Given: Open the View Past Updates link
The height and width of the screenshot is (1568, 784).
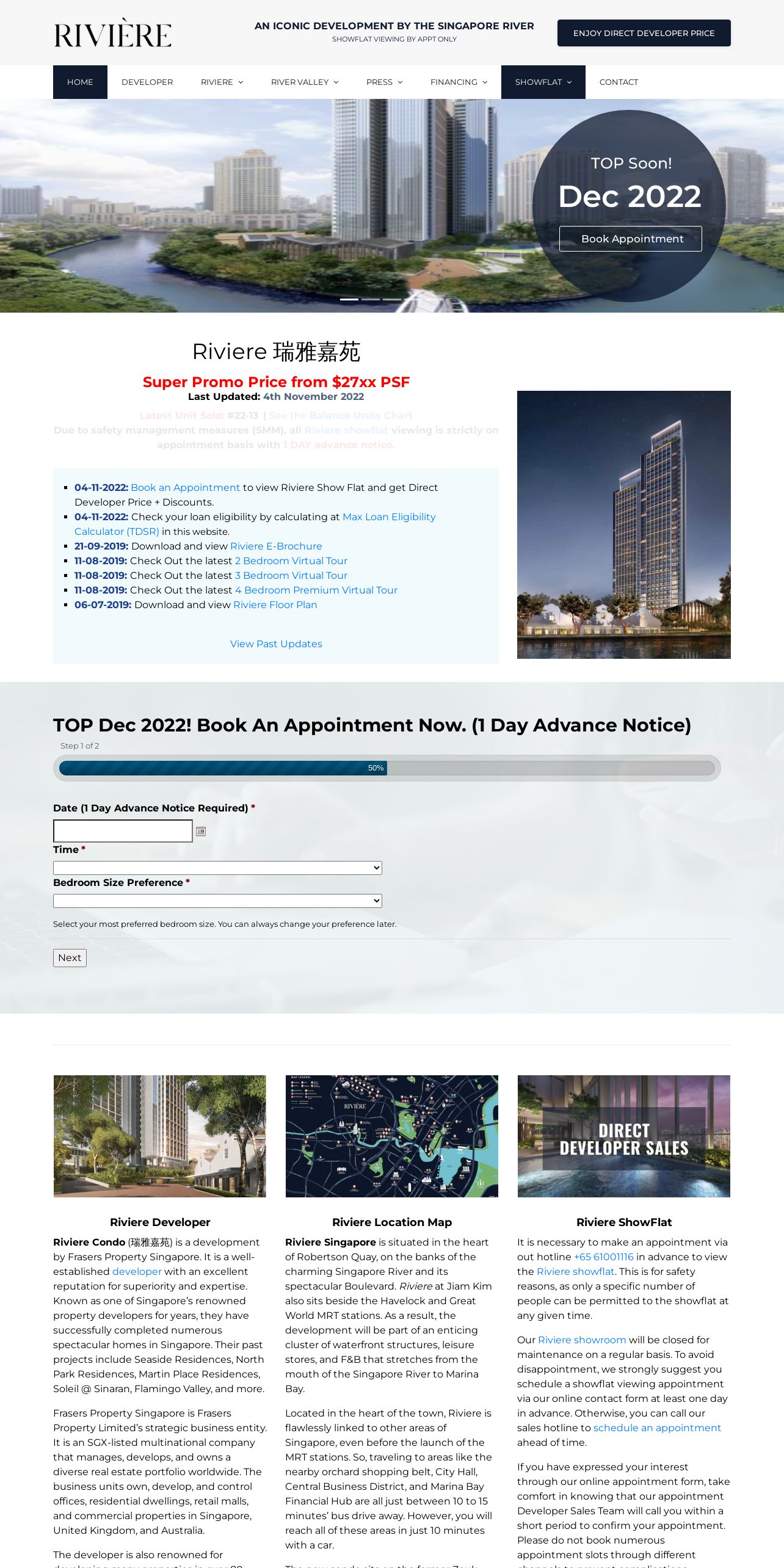Looking at the screenshot, I should tap(276, 644).
